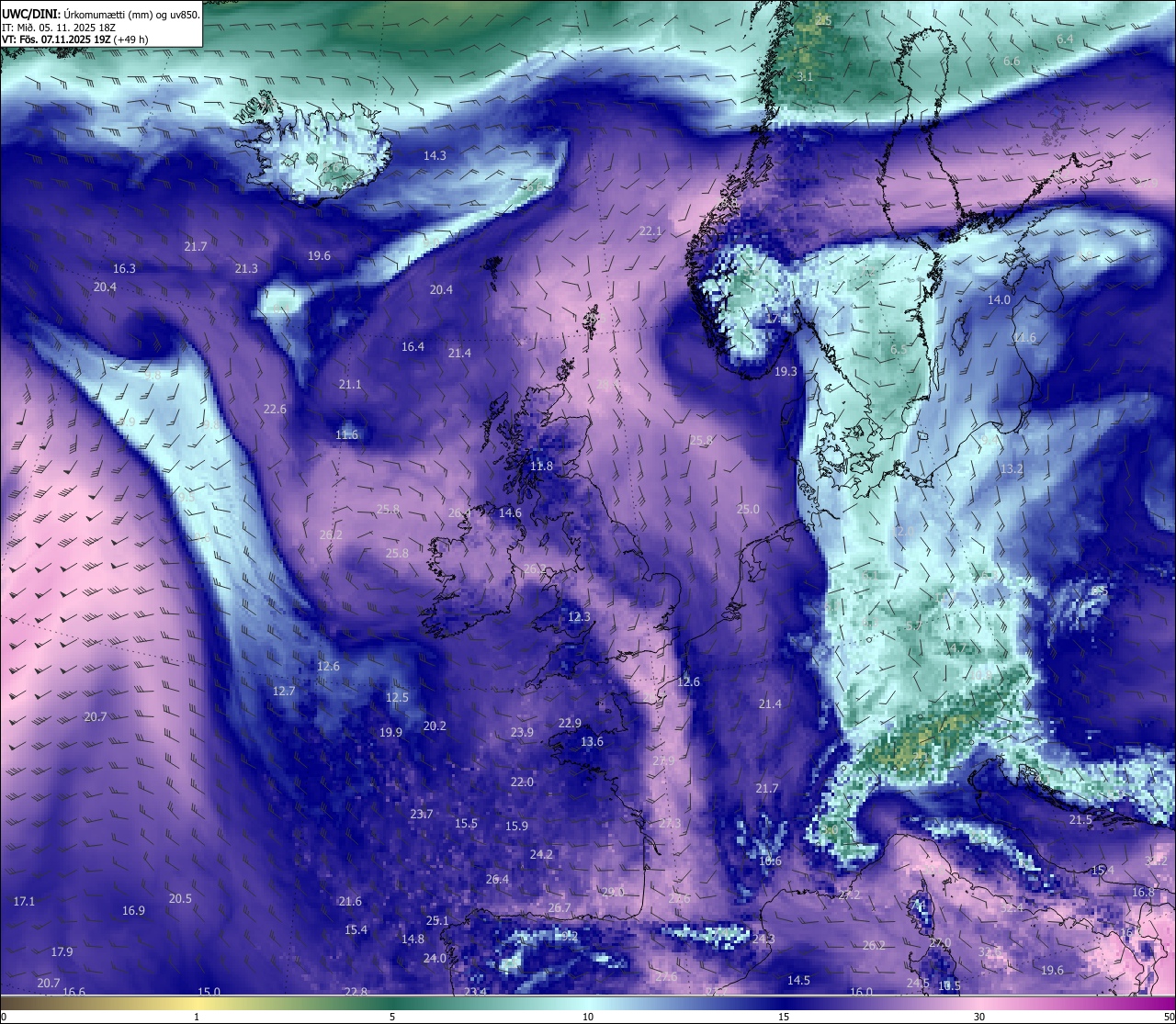Click the 13.6 value over Brittany

tap(592, 742)
